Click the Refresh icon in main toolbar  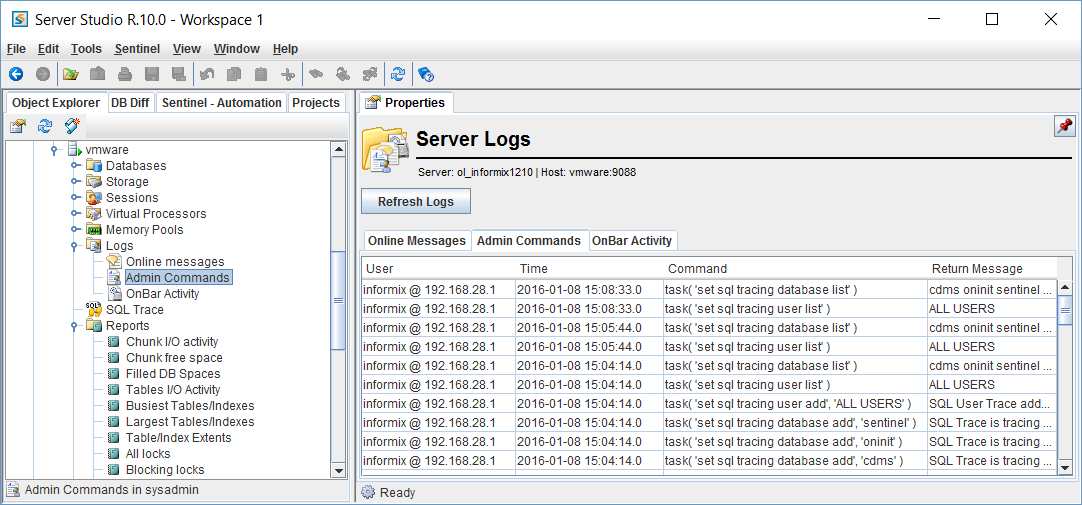(398, 74)
